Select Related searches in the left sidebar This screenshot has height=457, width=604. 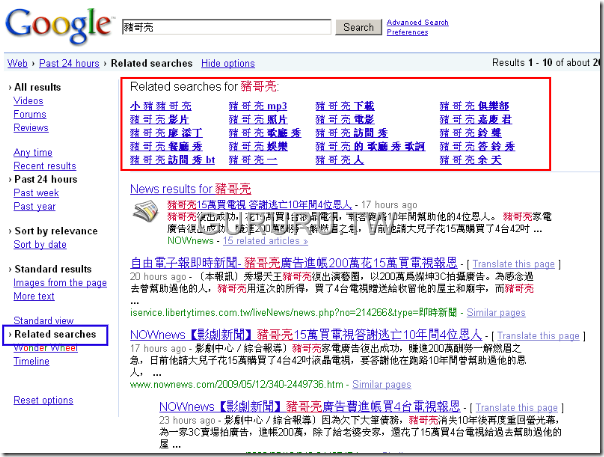click(x=55, y=334)
